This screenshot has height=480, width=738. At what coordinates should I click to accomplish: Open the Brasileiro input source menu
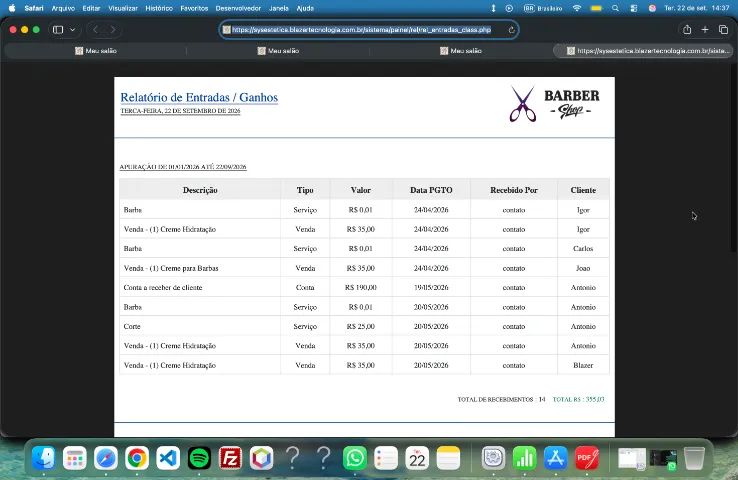click(543, 8)
